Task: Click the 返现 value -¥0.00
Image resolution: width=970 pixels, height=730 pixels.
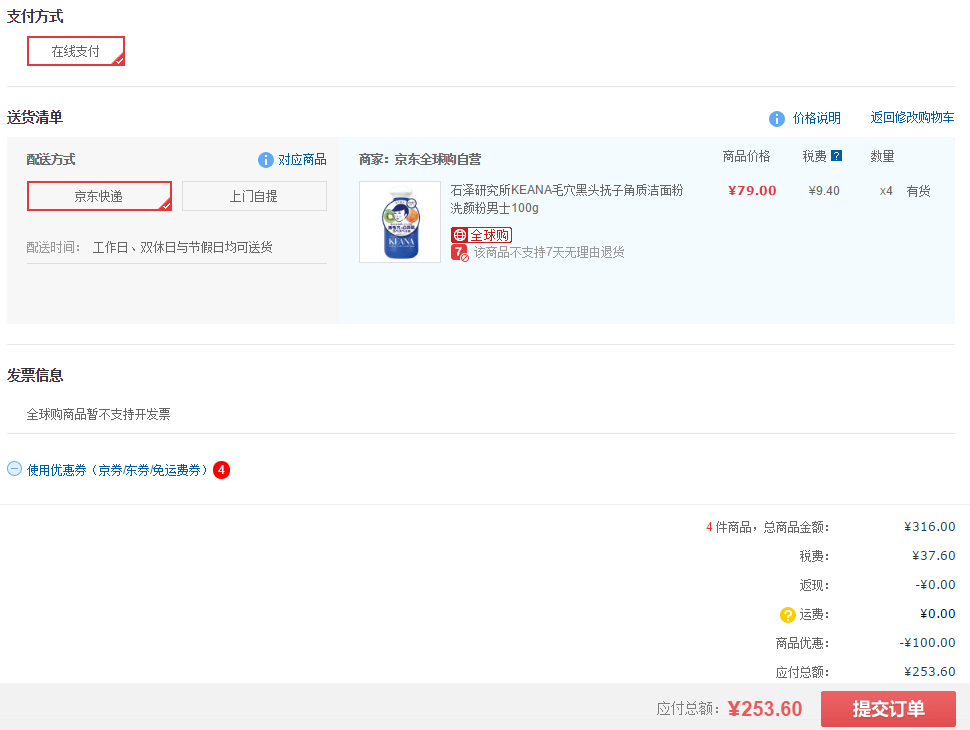Action: 935,585
